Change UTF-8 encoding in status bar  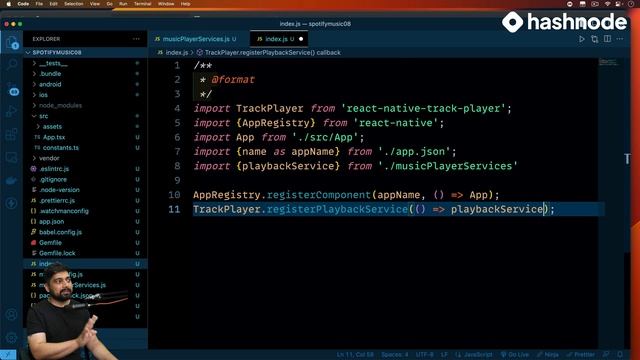(424, 354)
